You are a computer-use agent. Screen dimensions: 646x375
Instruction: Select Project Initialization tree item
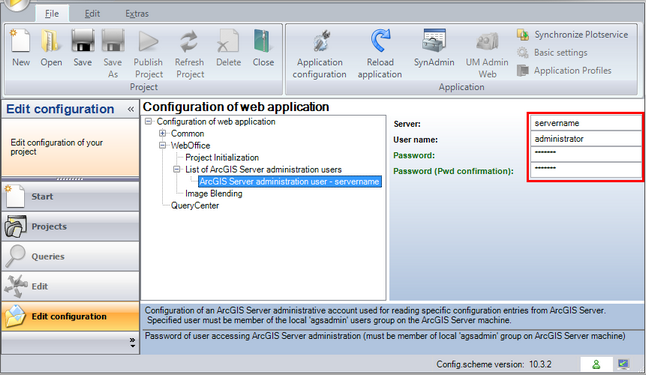point(222,157)
